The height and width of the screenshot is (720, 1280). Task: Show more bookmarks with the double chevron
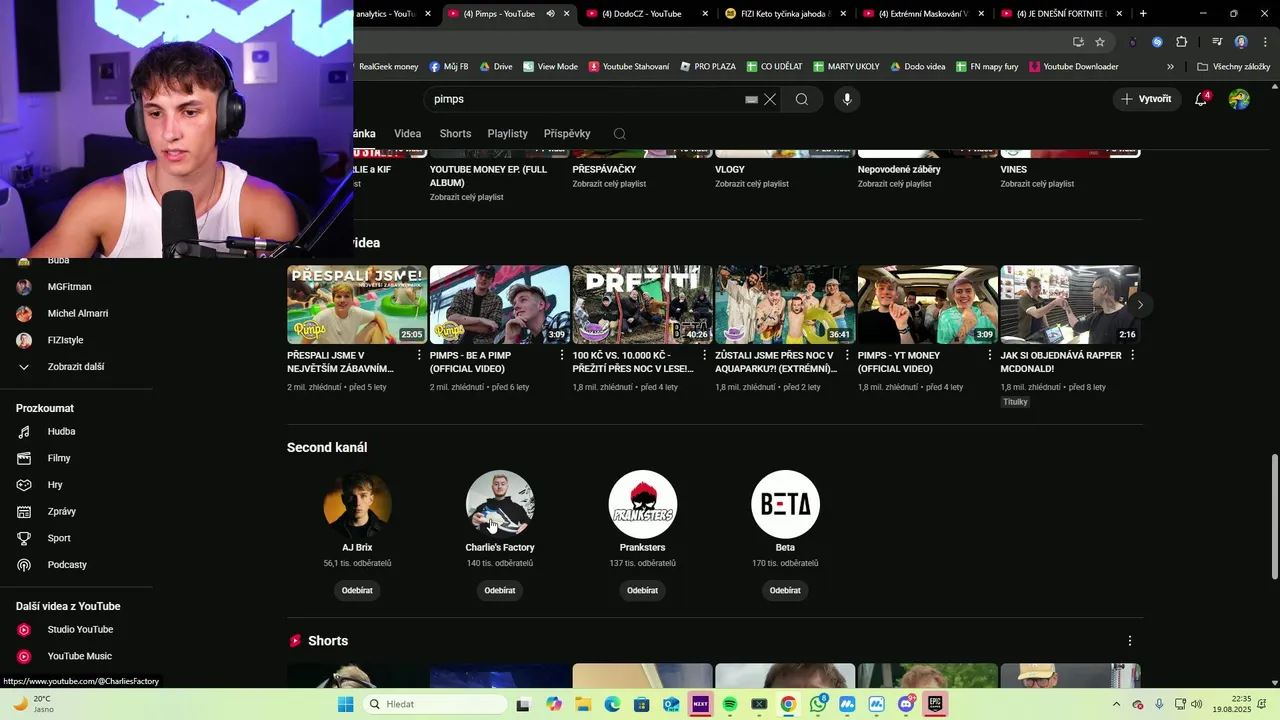pyautogui.click(x=1170, y=67)
